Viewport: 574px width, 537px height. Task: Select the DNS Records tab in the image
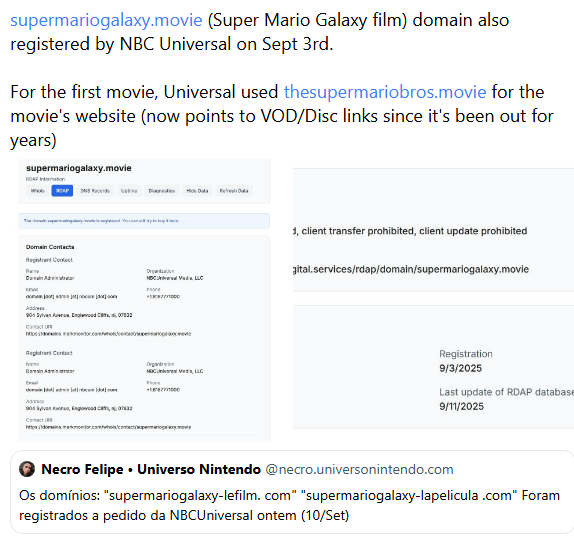tap(95, 191)
